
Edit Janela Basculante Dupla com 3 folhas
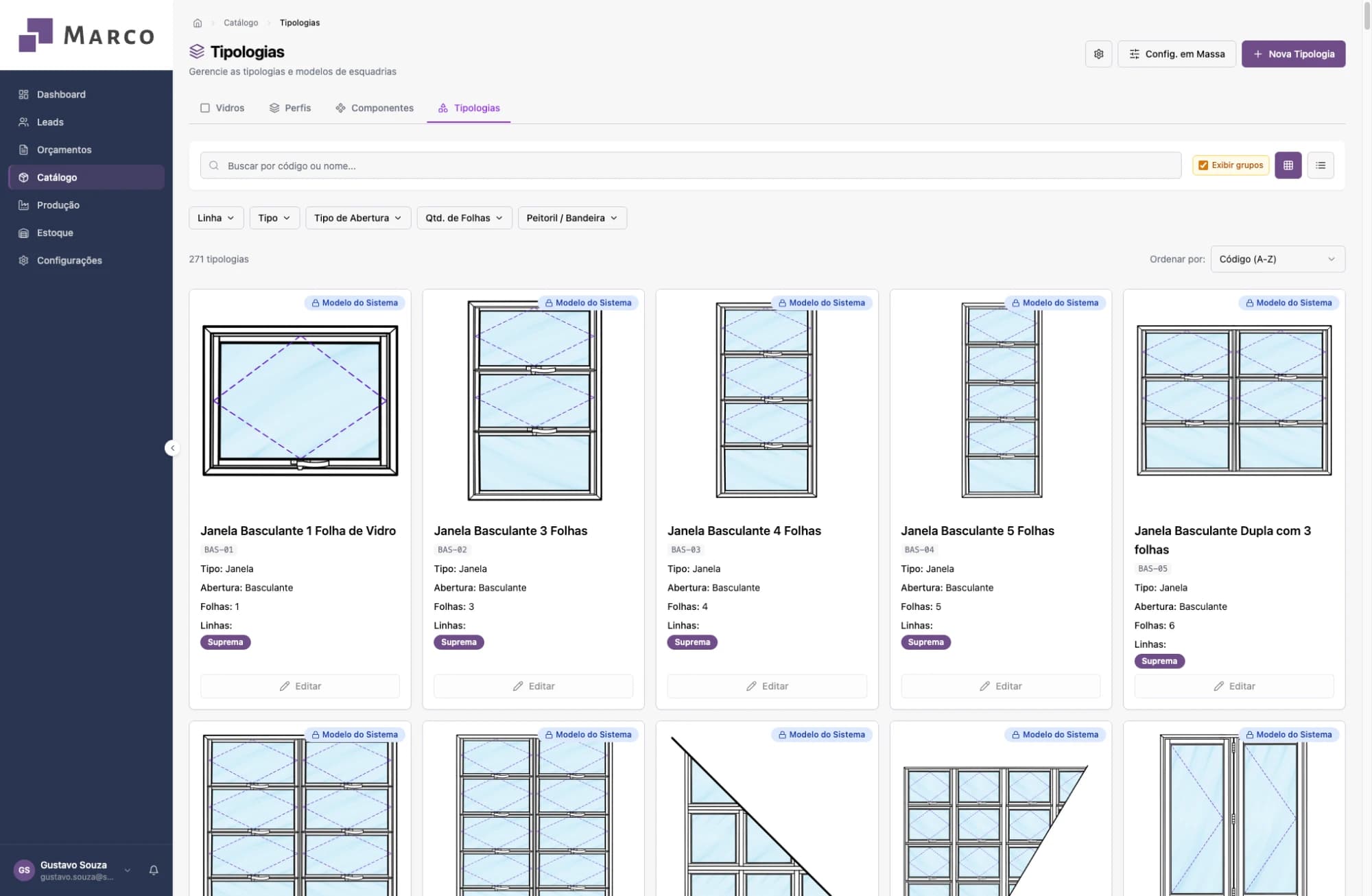click(x=1234, y=686)
